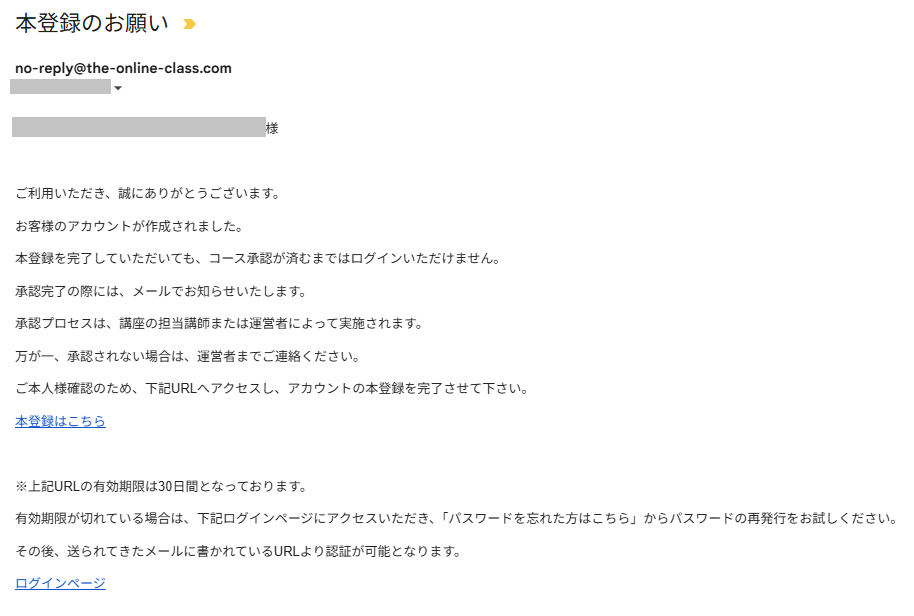Viewport: 914px width, 616px height.
Task: Click the line ご利用いただき、誠にありがとうございます
Action: point(148,193)
